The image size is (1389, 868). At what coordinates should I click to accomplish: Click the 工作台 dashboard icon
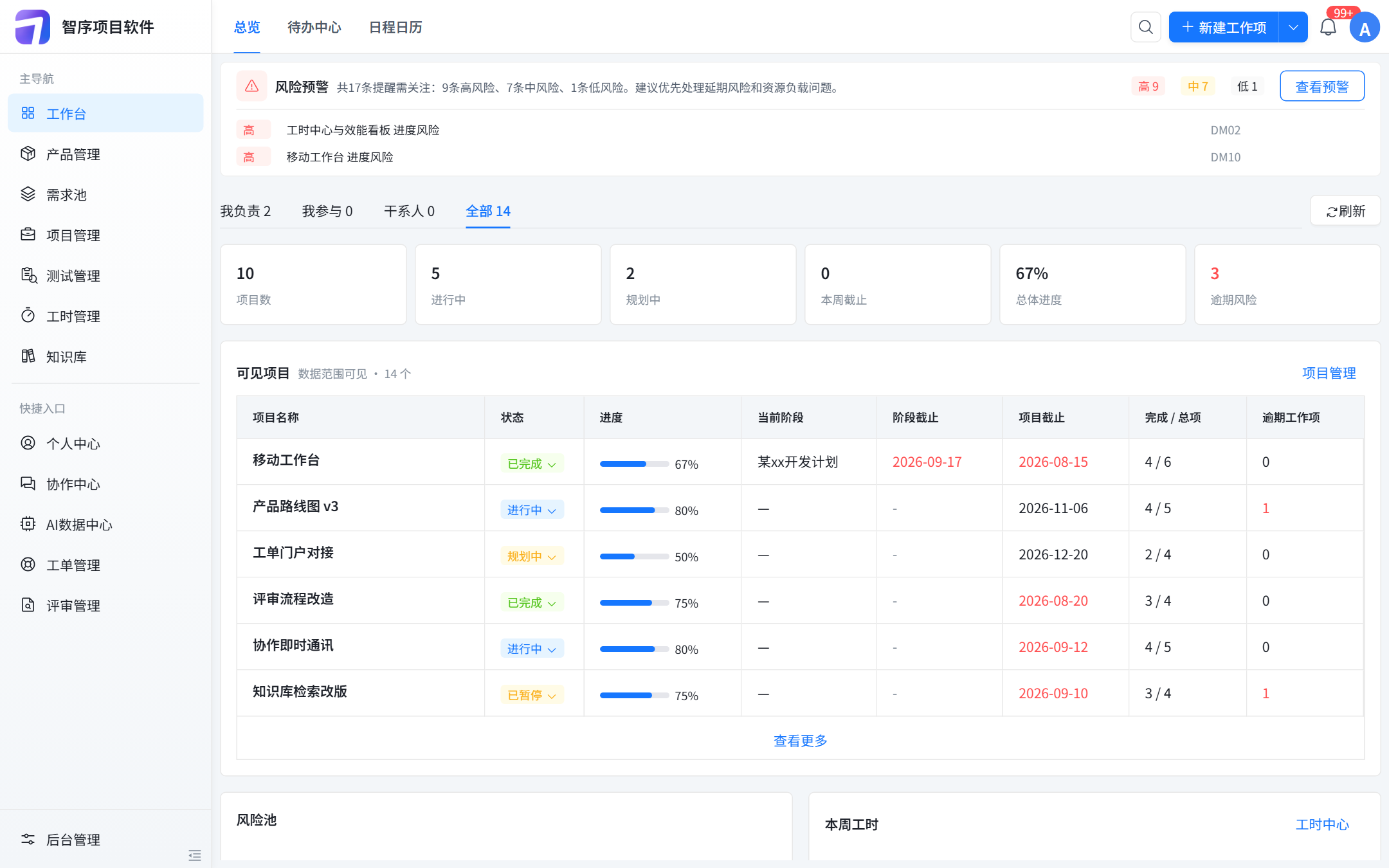coord(28,113)
